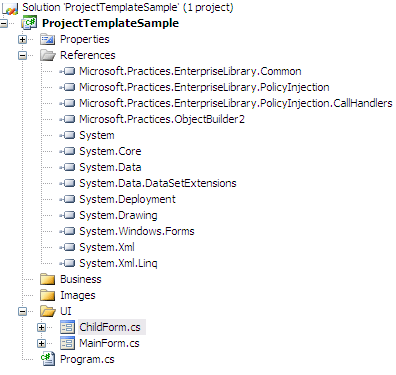This screenshot has height=375, width=396.
Task: Click the Program.cs C# file icon
Action: (48, 359)
